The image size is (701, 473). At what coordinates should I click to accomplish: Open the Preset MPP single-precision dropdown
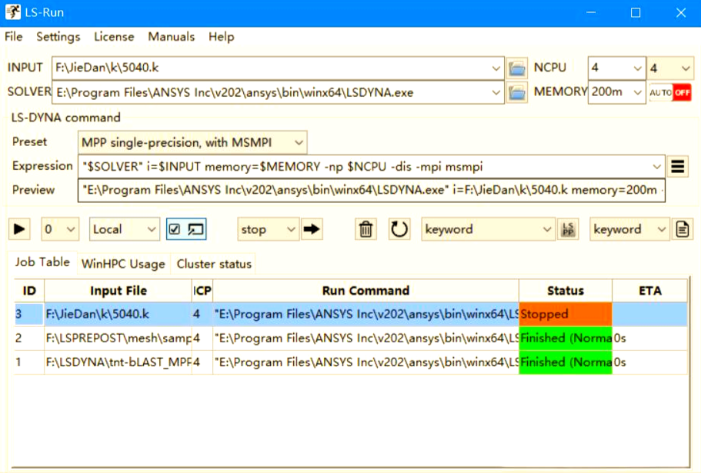191,142
